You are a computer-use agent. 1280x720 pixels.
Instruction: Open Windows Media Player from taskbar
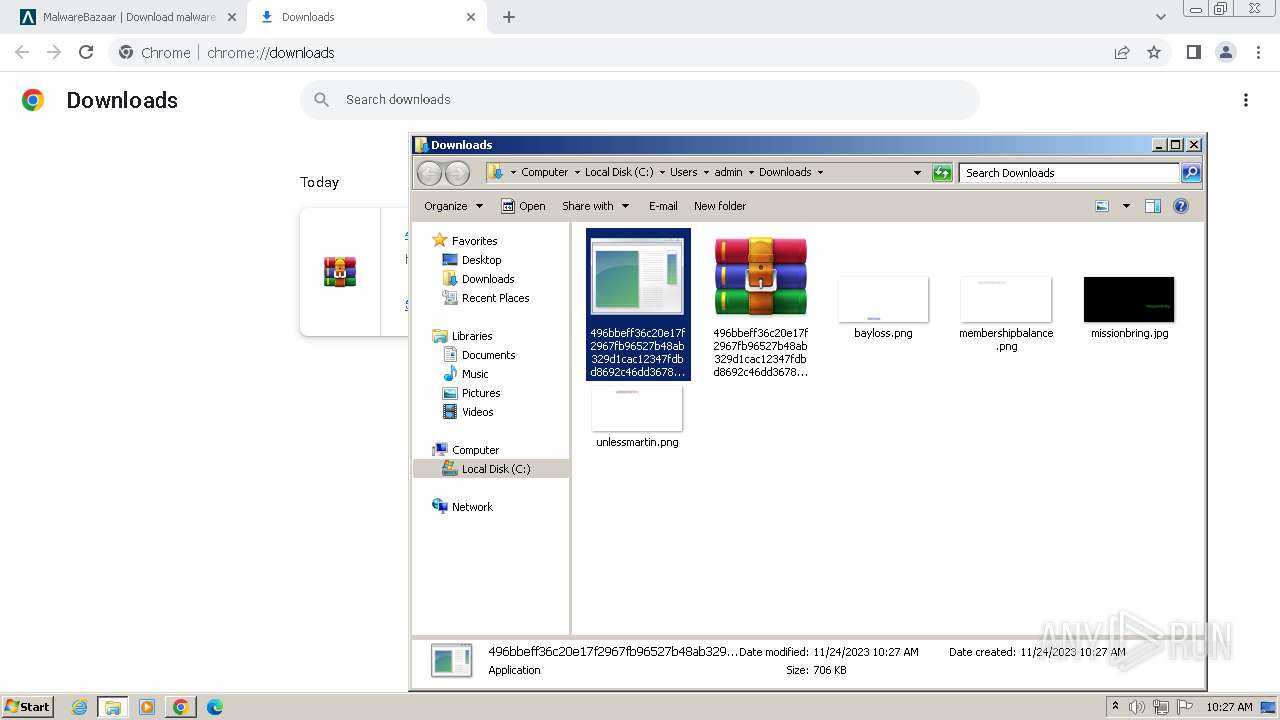(x=147, y=707)
